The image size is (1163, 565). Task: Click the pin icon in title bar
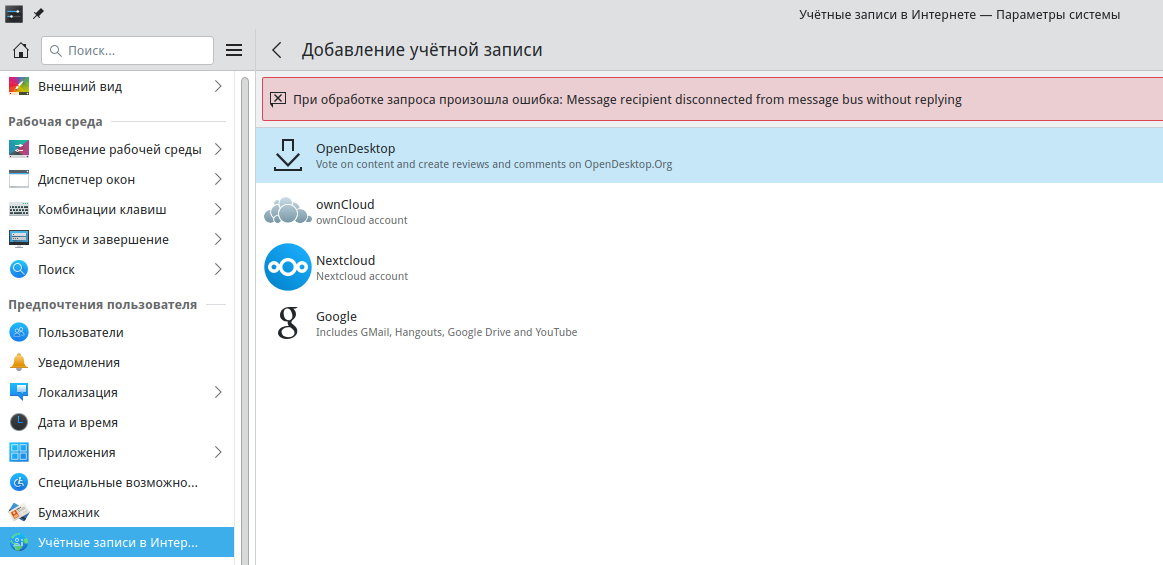(x=39, y=14)
